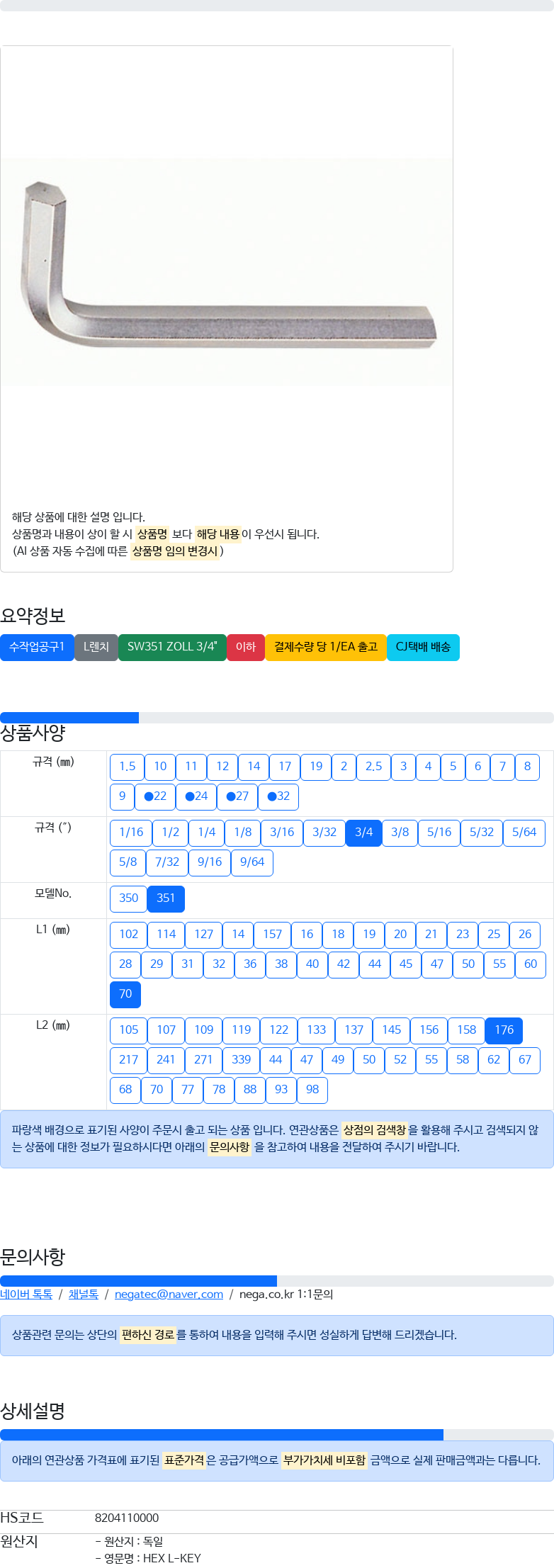This screenshot has height=1568, width=554.
Task: Click the CJ택배 배송 shipping tag
Action: click(x=423, y=647)
